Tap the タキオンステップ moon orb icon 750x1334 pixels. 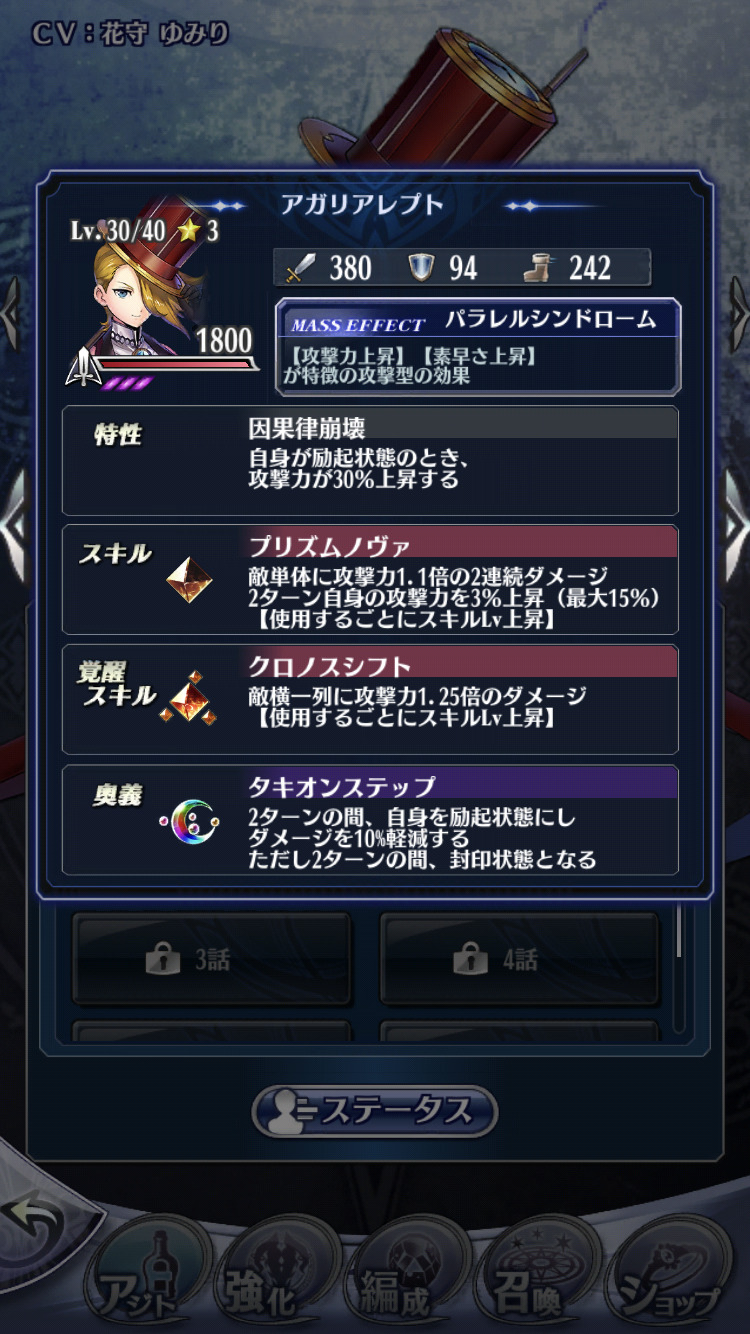(x=189, y=822)
